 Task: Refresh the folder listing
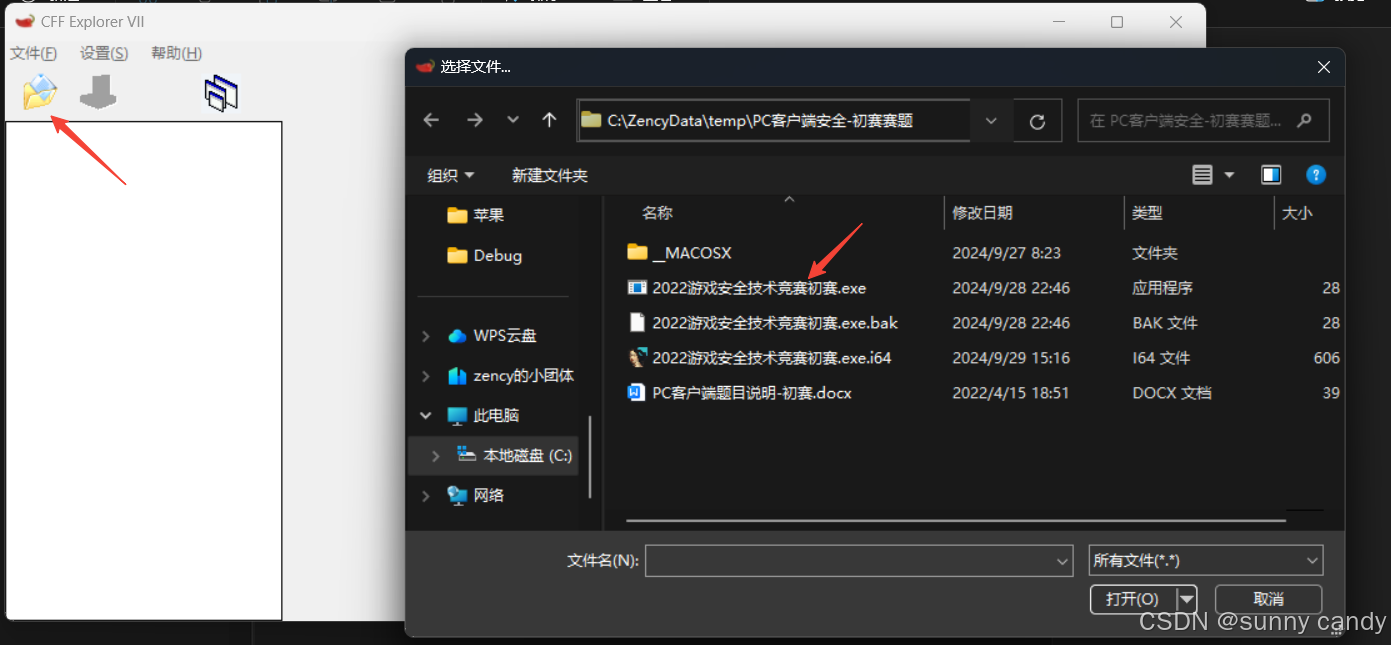coord(1037,121)
